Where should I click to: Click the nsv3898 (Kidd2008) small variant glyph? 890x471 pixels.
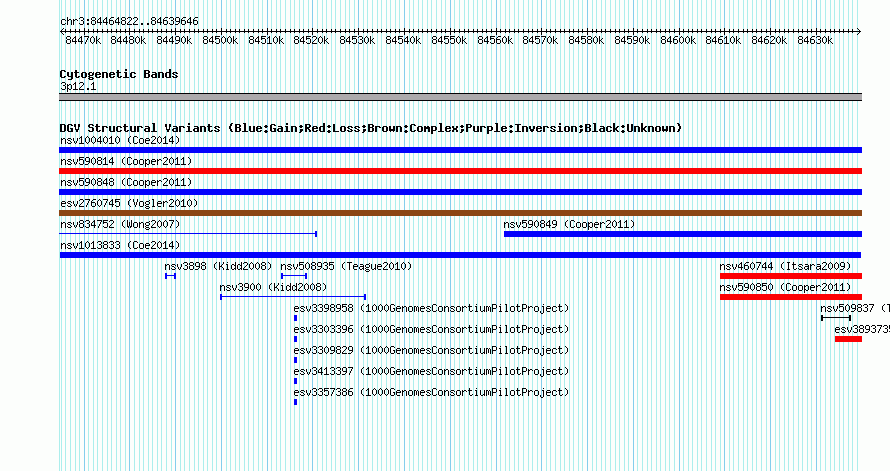tap(170, 276)
